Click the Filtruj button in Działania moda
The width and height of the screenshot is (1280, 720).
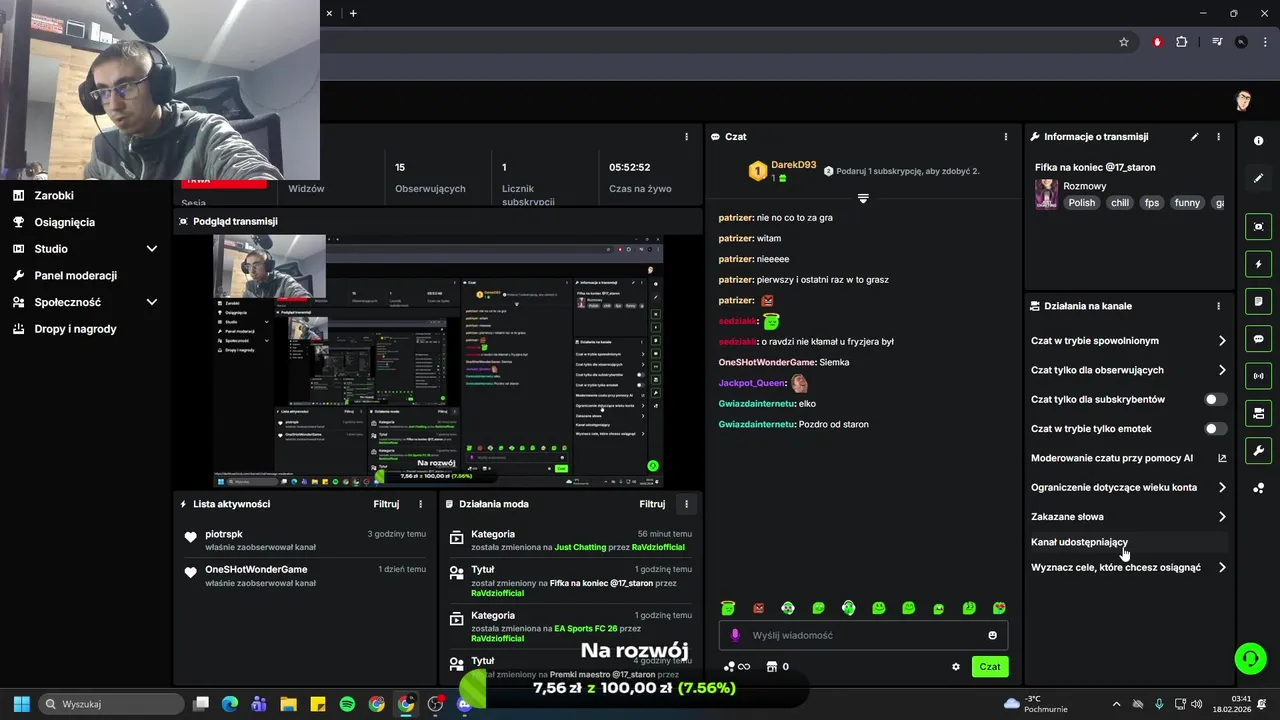(x=652, y=504)
